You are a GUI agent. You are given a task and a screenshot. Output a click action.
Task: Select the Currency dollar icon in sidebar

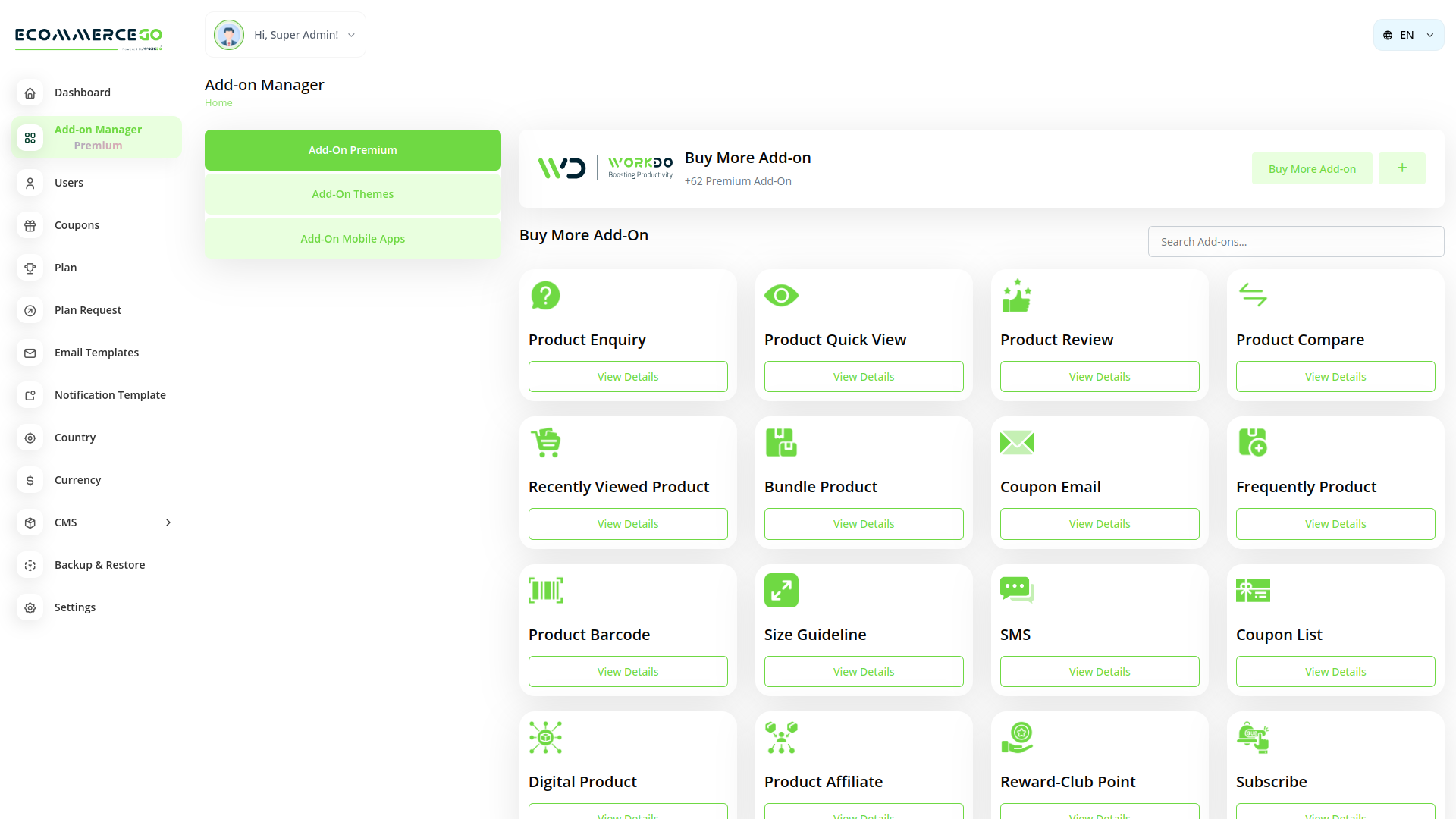pos(30,480)
